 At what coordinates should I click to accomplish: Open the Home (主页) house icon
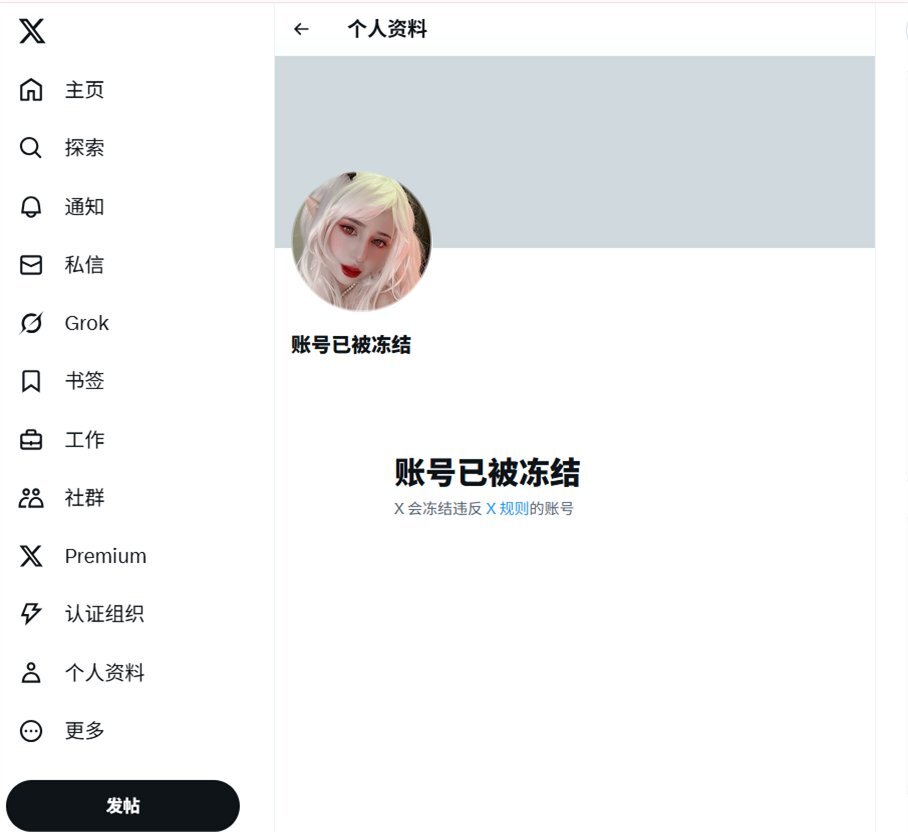click(31, 90)
